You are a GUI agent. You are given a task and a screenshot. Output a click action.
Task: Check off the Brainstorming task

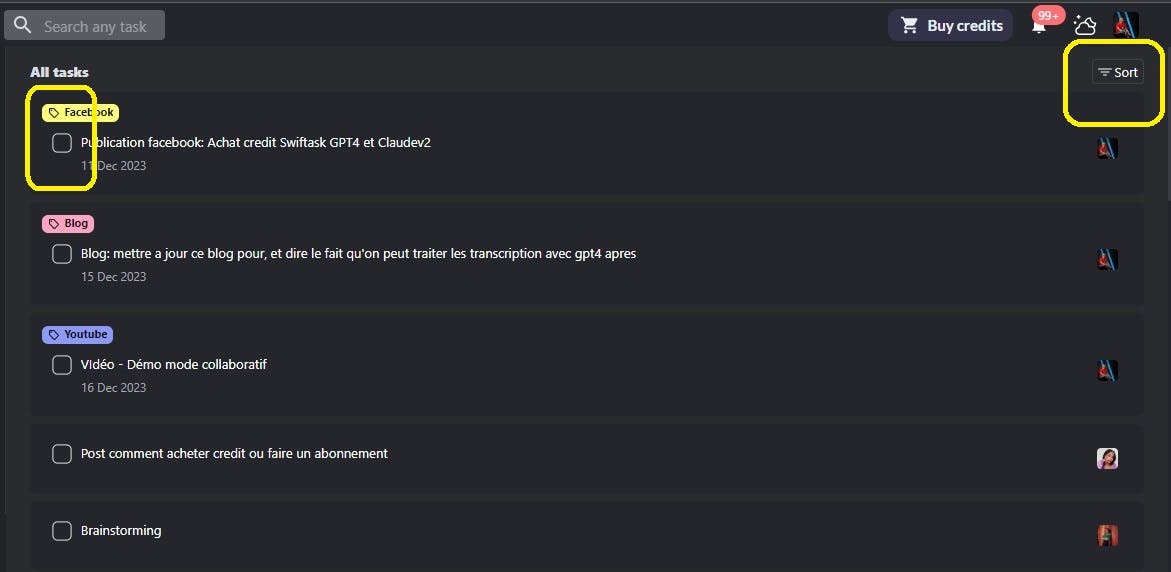coord(62,531)
